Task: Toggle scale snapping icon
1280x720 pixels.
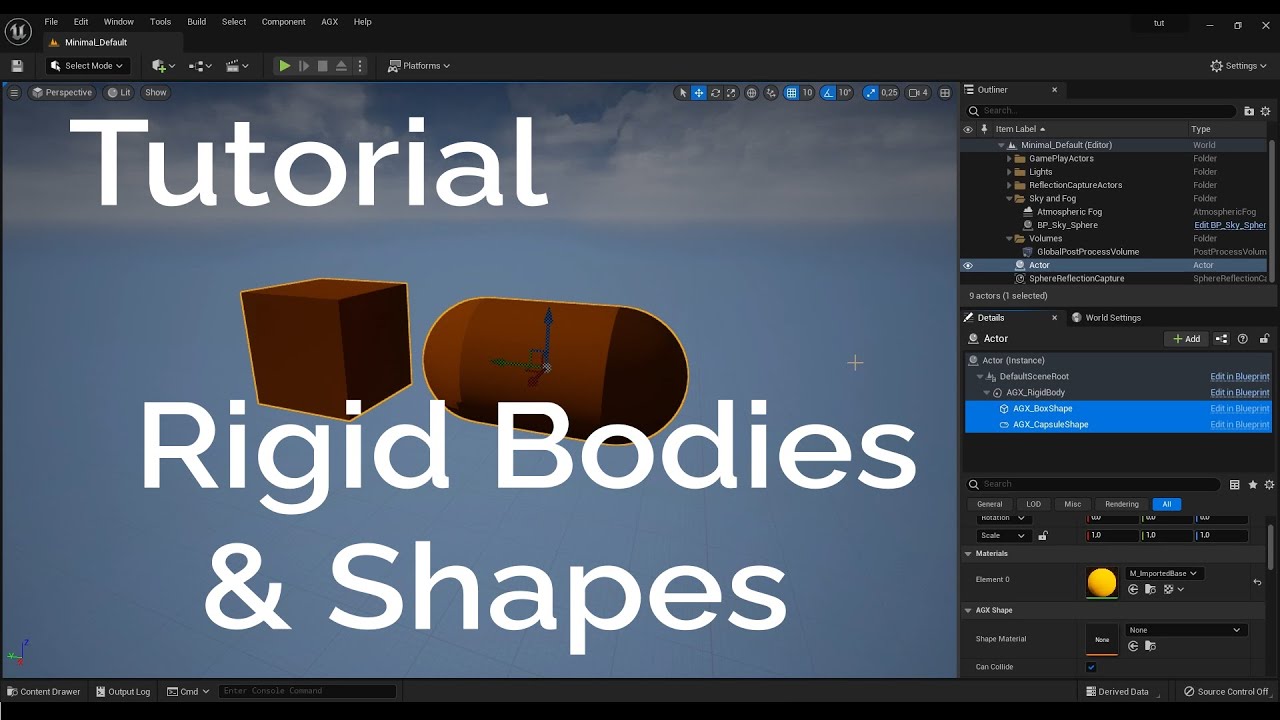Action: pos(870,93)
